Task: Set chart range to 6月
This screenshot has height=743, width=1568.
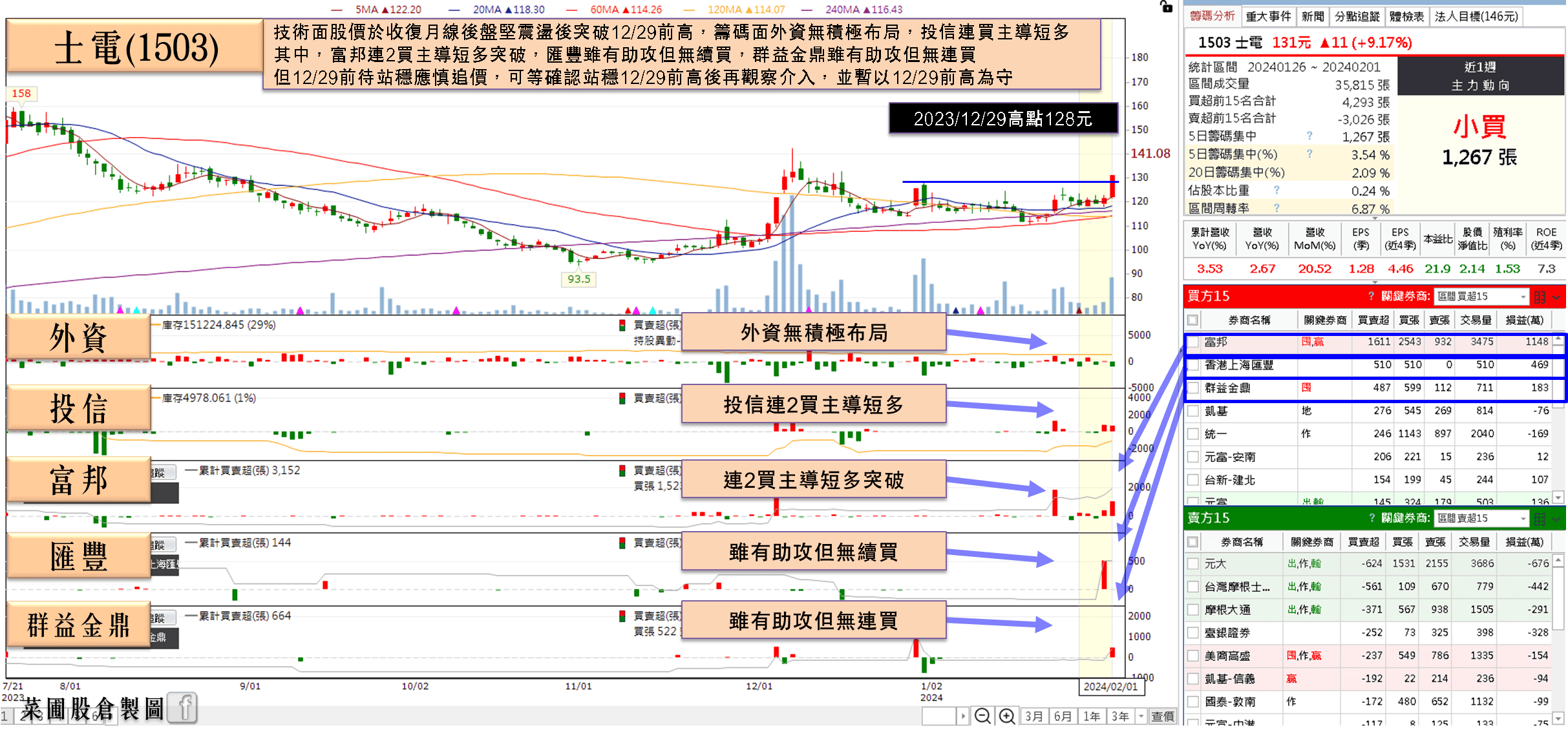Action: pyautogui.click(x=1063, y=716)
